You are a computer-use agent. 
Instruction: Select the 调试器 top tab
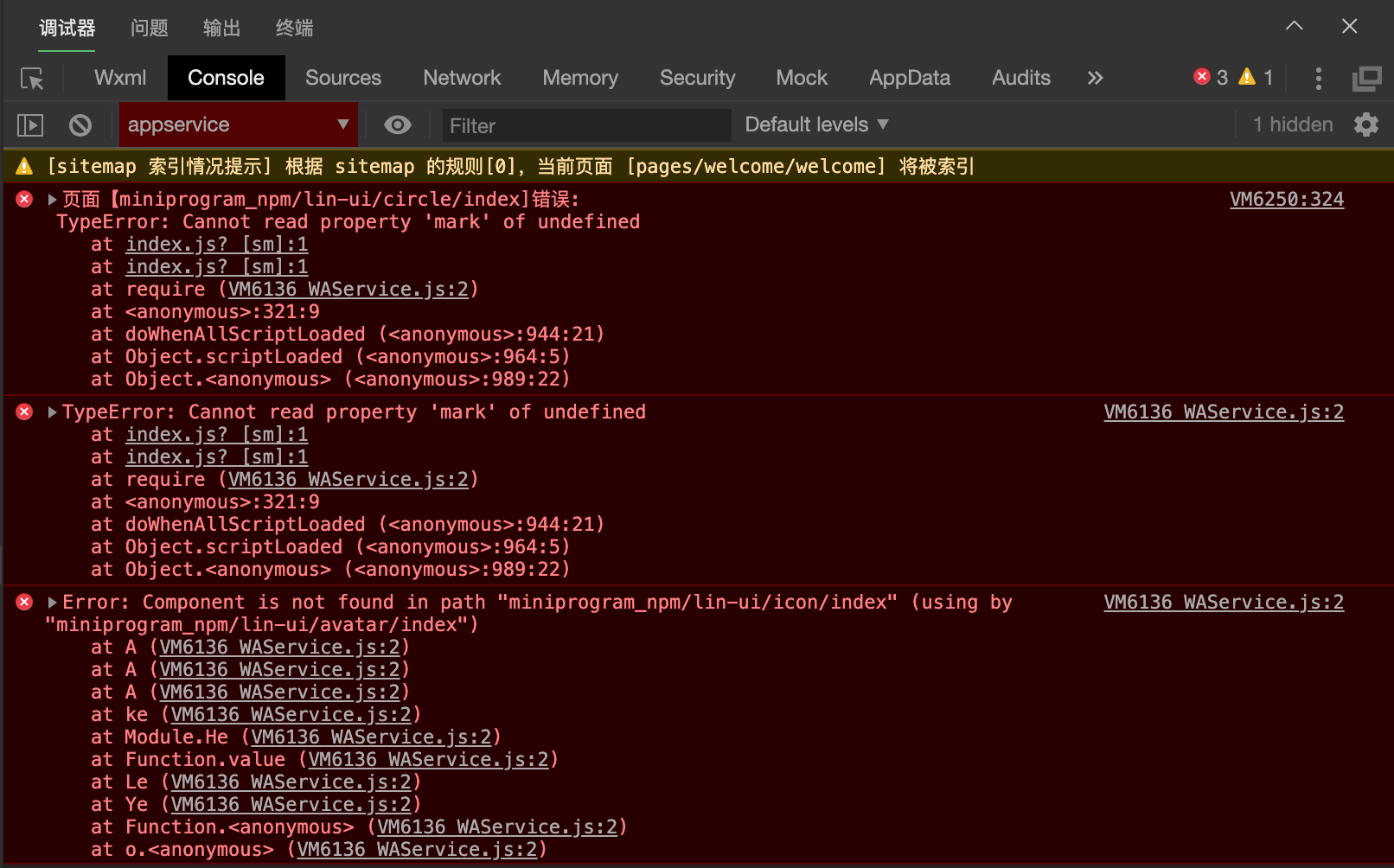[67, 28]
